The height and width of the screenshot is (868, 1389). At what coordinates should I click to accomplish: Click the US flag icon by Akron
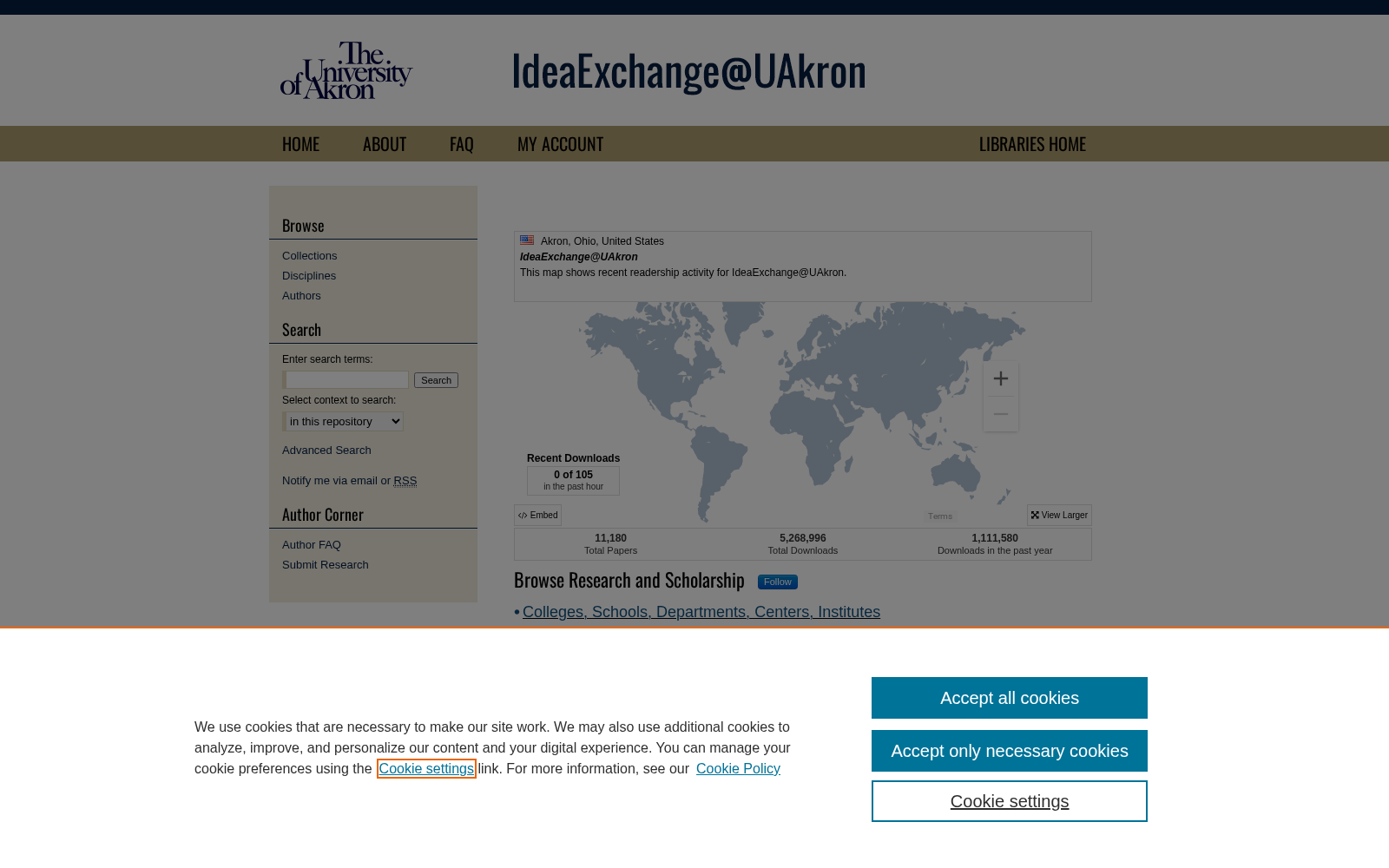coord(527,240)
